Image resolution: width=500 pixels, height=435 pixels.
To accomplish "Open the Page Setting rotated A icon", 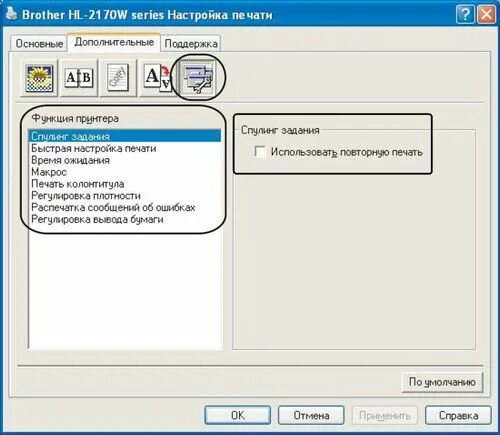I will click(x=157, y=78).
